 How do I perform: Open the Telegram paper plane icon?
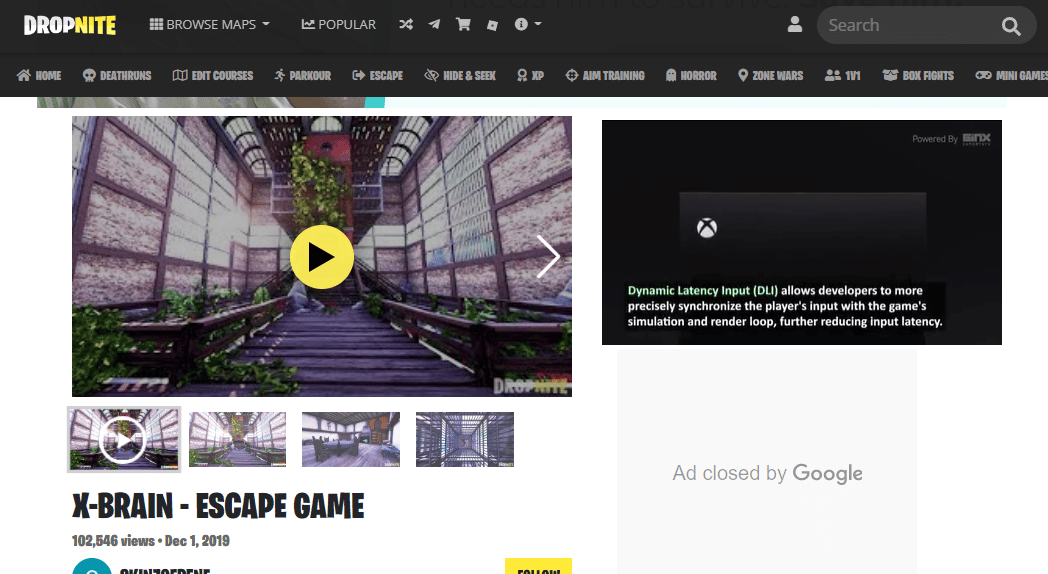pos(434,25)
